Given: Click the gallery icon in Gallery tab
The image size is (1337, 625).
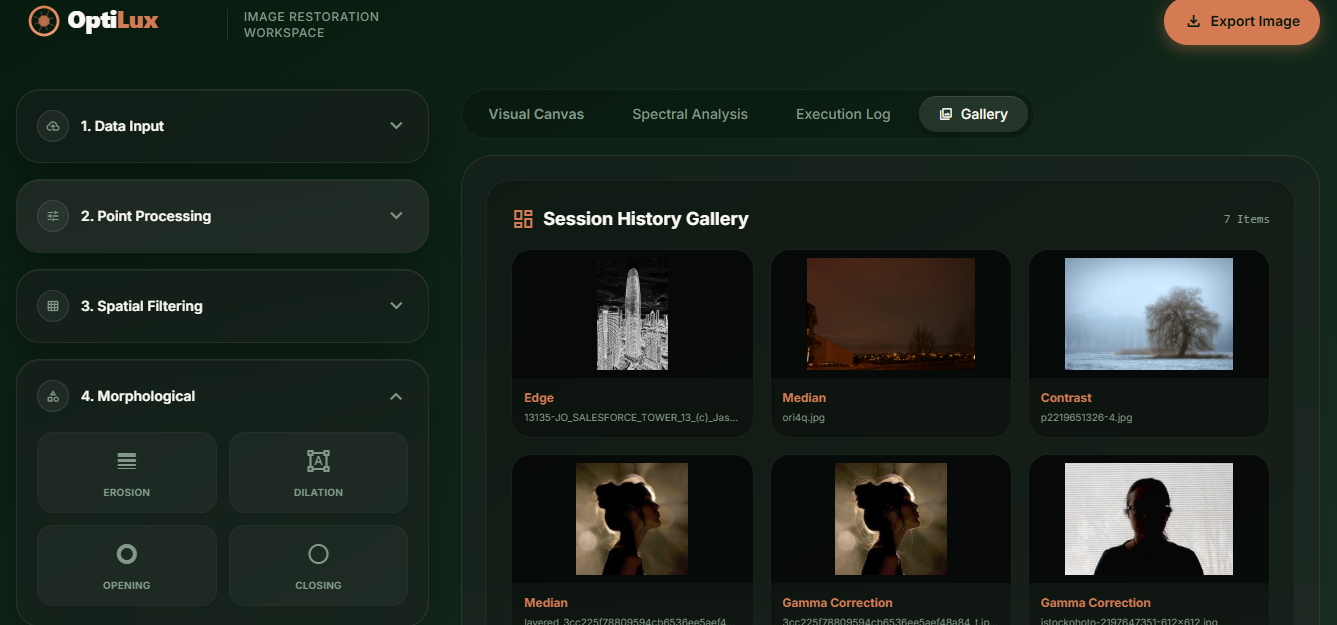Looking at the screenshot, I should 945,114.
